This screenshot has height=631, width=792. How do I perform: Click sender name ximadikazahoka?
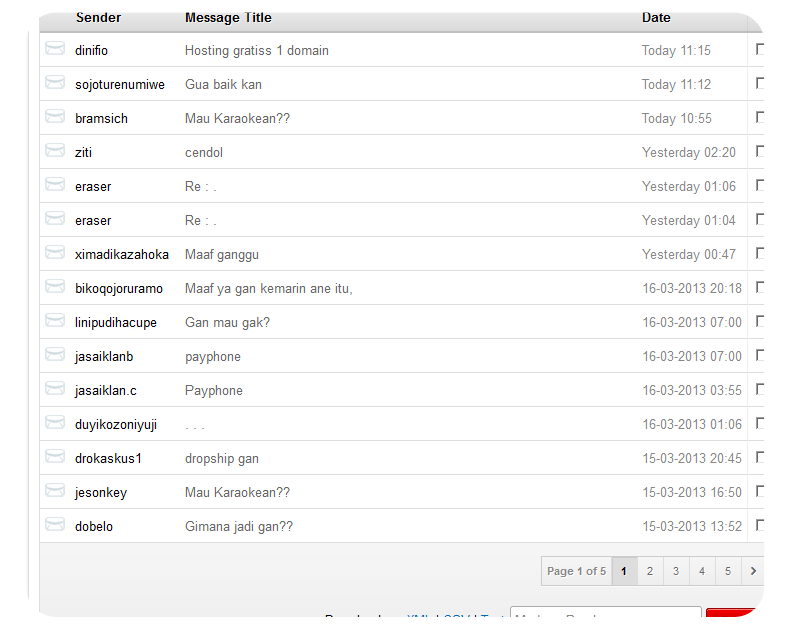click(x=122, y=255)
